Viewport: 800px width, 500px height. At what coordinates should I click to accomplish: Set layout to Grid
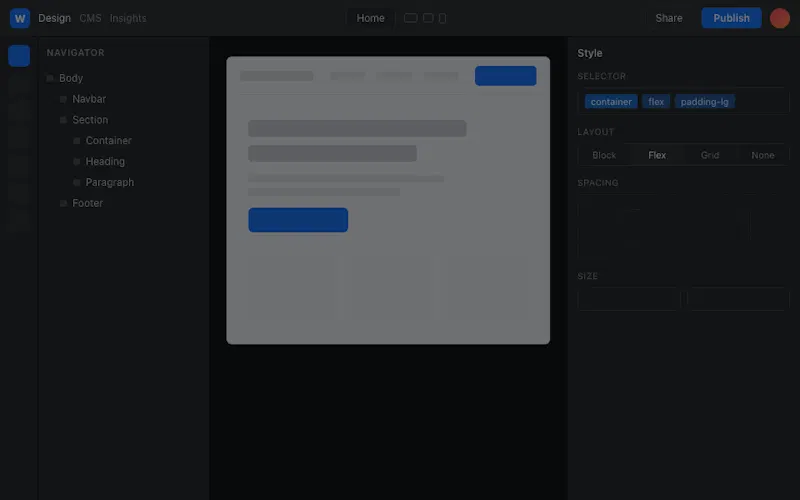[710, 155]
